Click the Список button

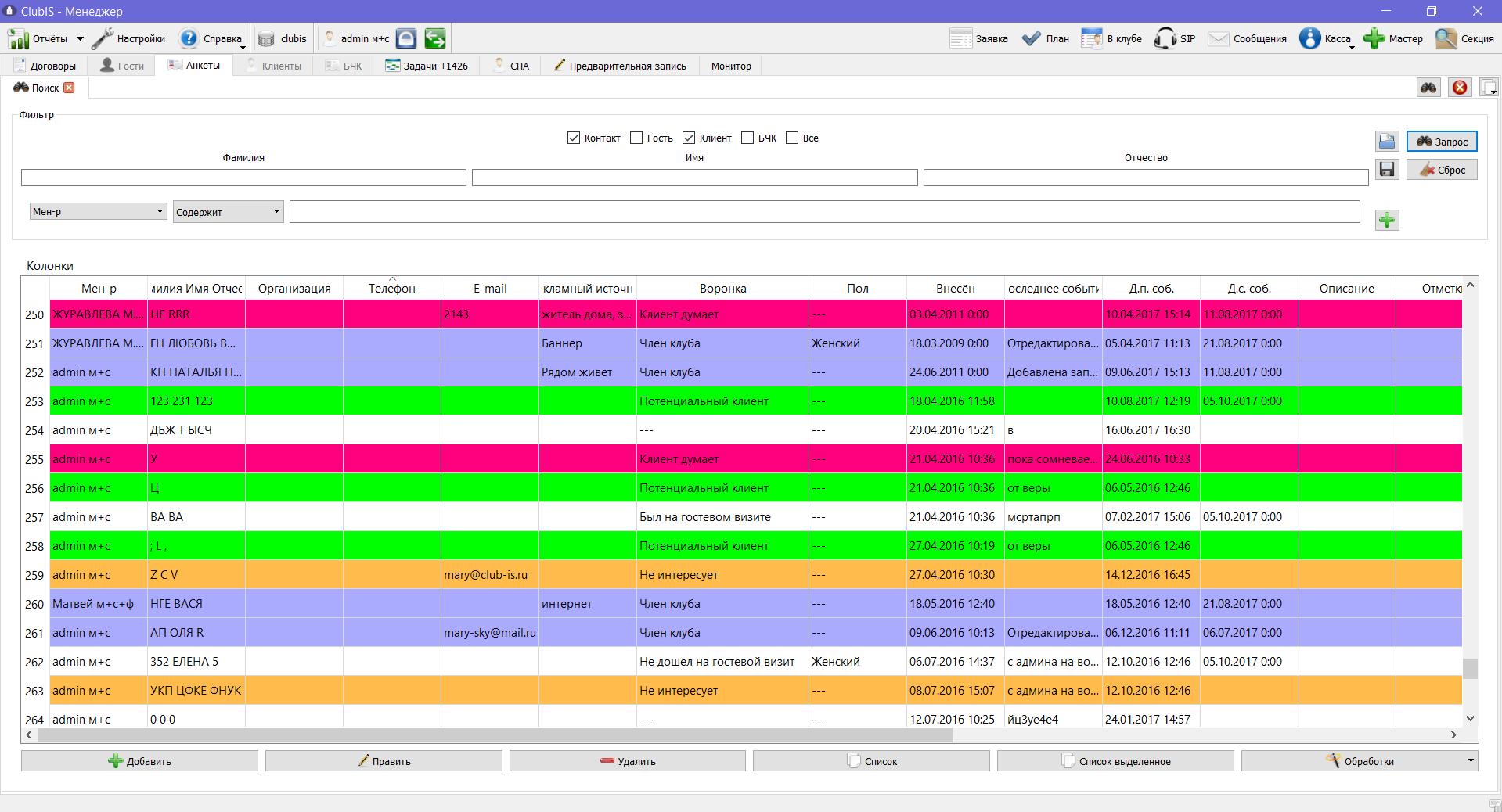coord(871,760)
